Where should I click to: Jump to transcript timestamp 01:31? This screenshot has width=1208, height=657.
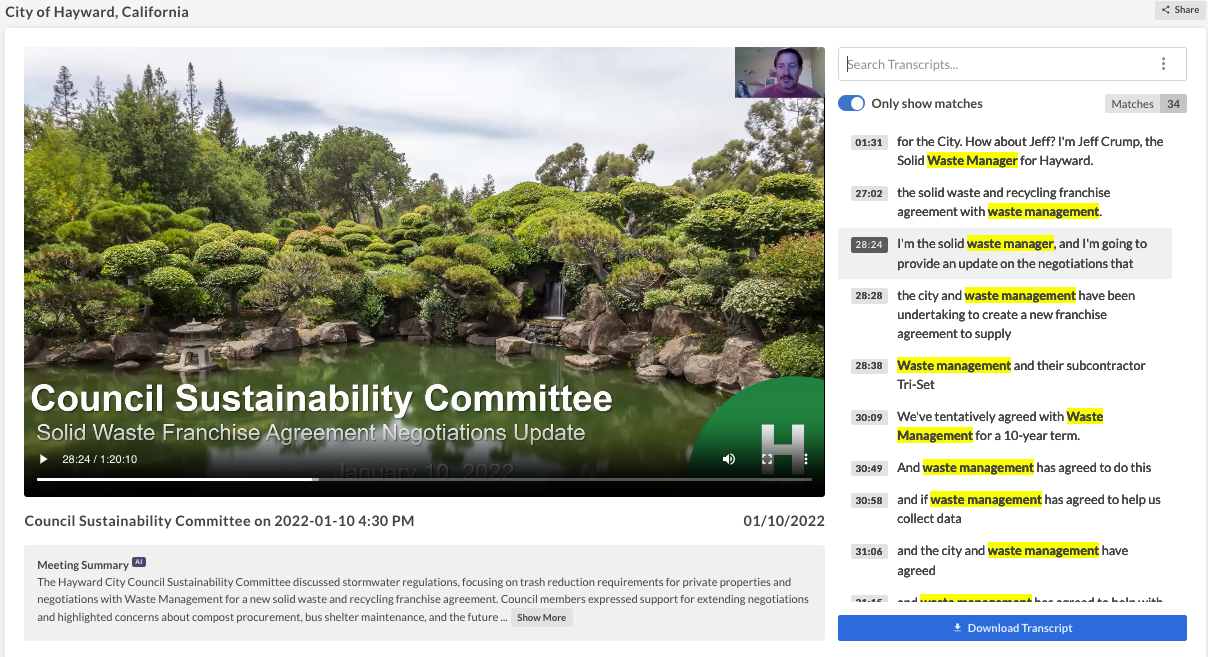tap(868, 143)
